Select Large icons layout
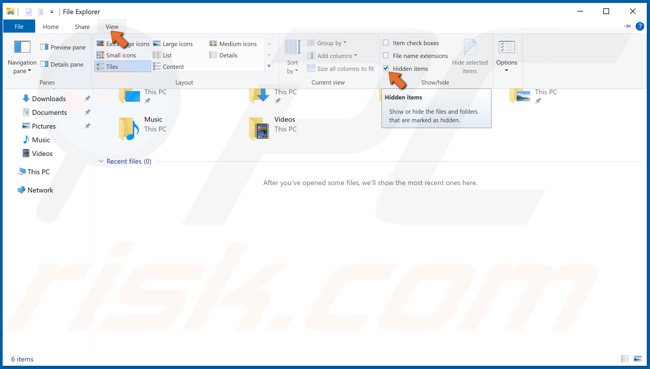650x369 pixels. 173,44
